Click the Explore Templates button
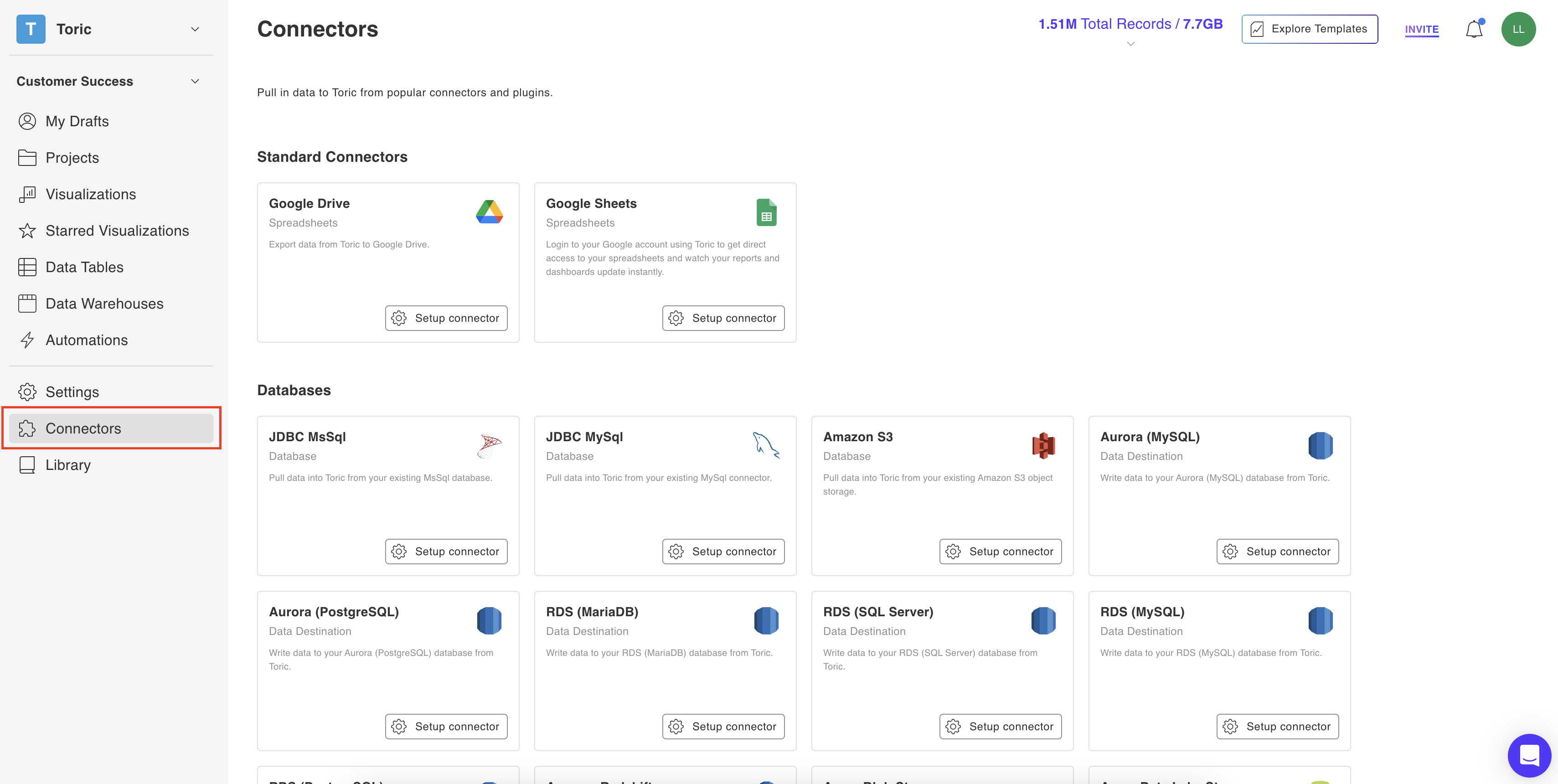This screenshot has height=784, width=1558. click(x=1310, y=29)
